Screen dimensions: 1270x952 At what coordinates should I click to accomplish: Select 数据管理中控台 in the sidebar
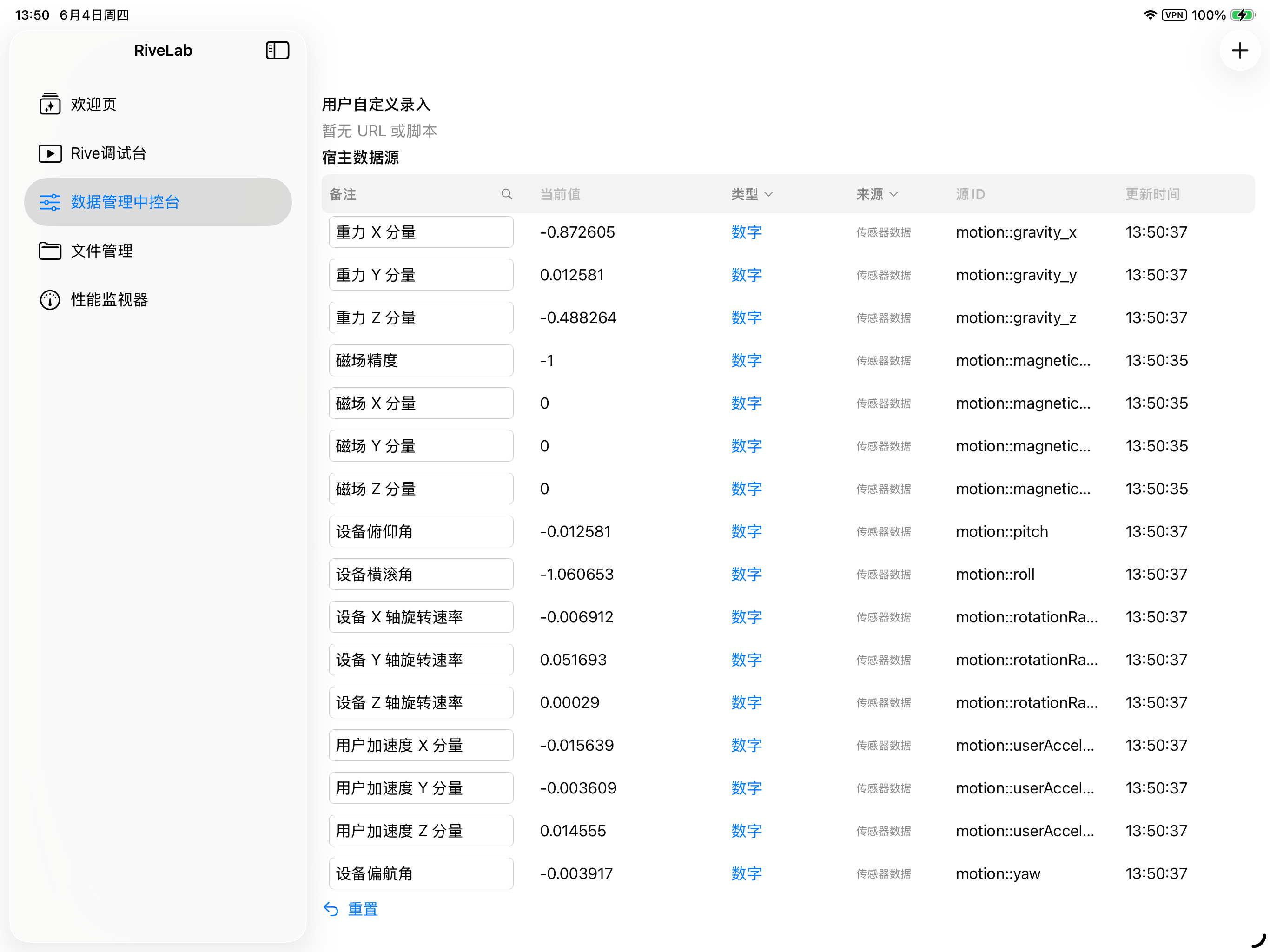158,202
